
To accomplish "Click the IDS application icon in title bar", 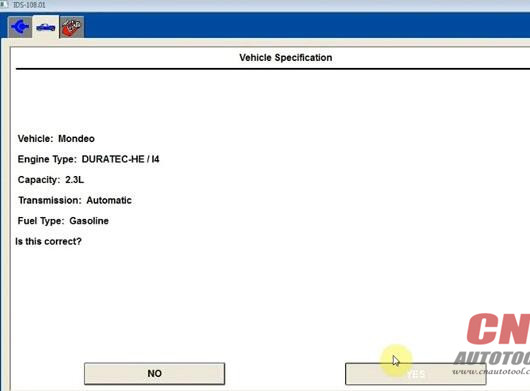I will [x=4, y=4].
